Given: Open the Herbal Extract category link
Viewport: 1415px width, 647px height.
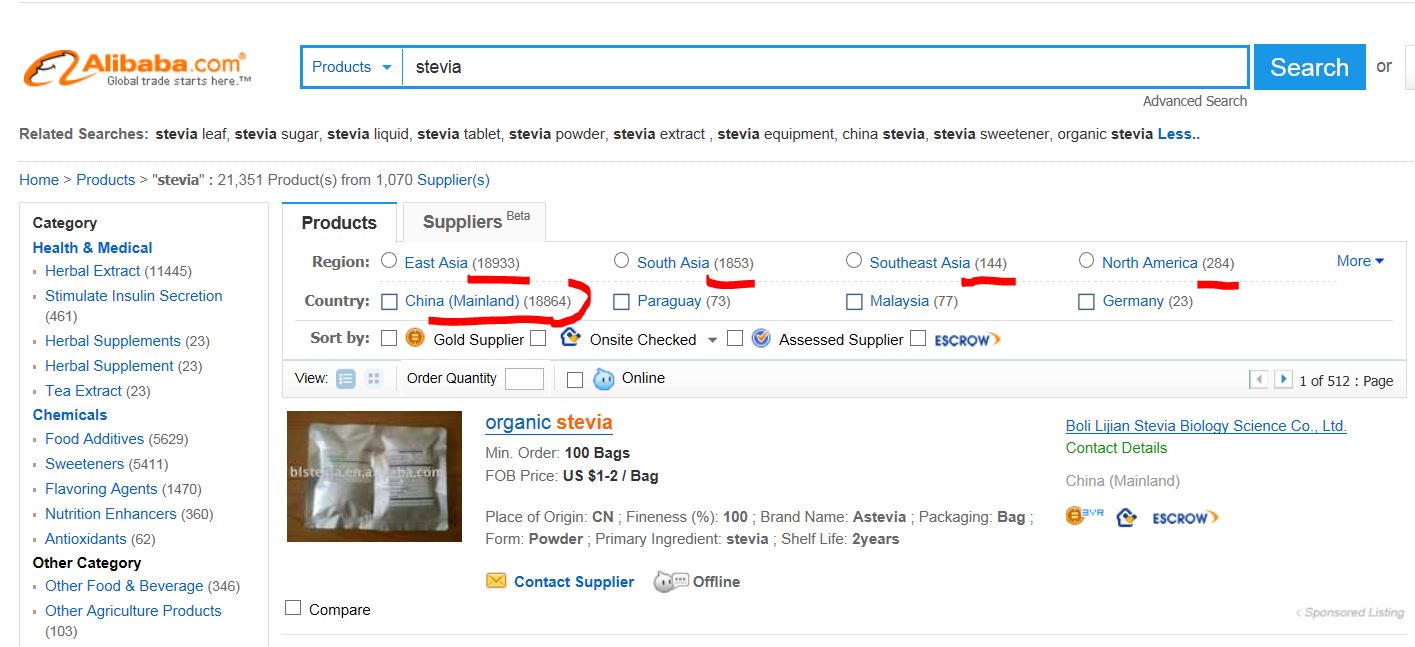Looking at the screenshot, I should 92,271.
